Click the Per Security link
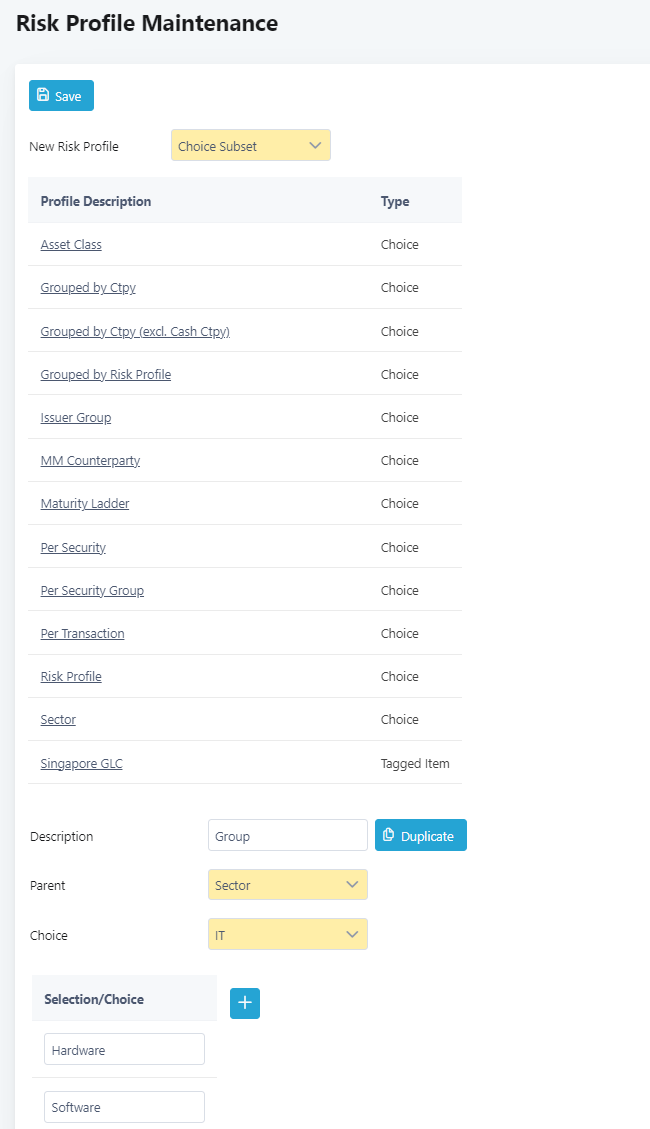650x1129 pixels. pos(73,547)
